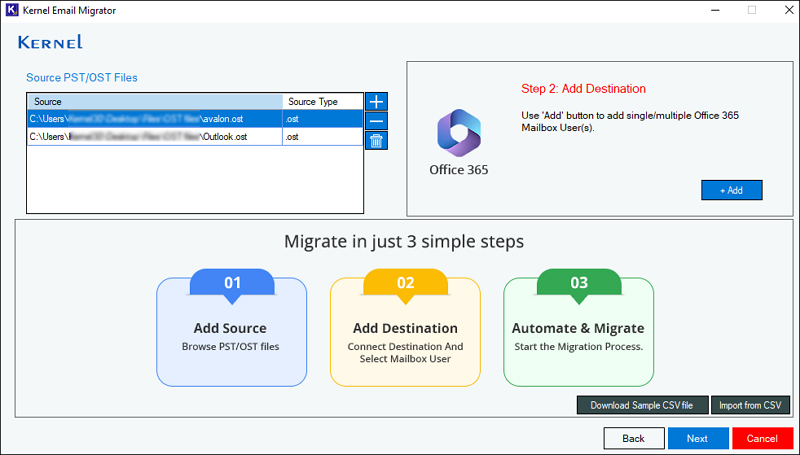
Task: Click the Kernel logo below the title bar
Action: coord(50,42)
